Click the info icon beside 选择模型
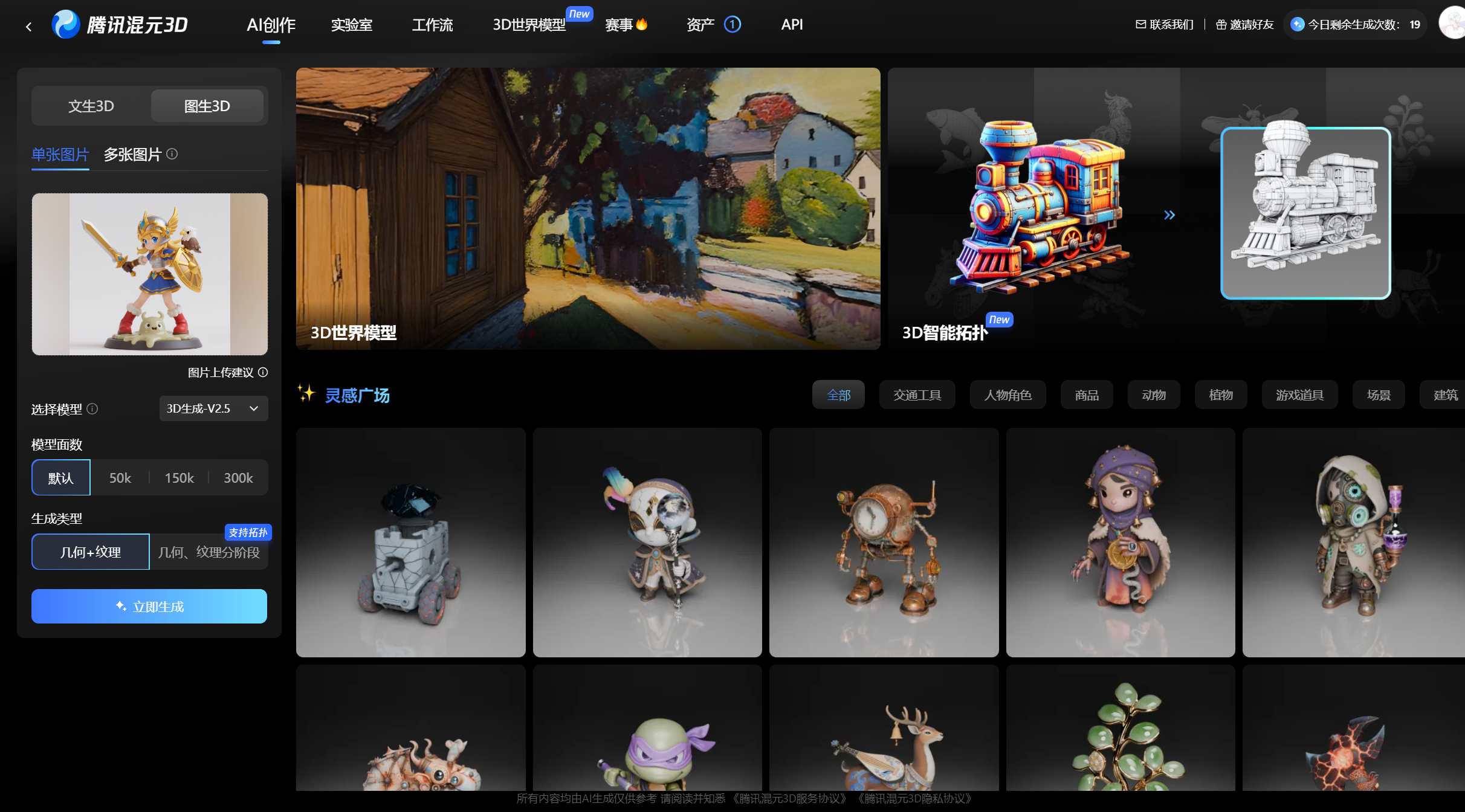Screen dimensions: 1465x812 pos(92,409)
